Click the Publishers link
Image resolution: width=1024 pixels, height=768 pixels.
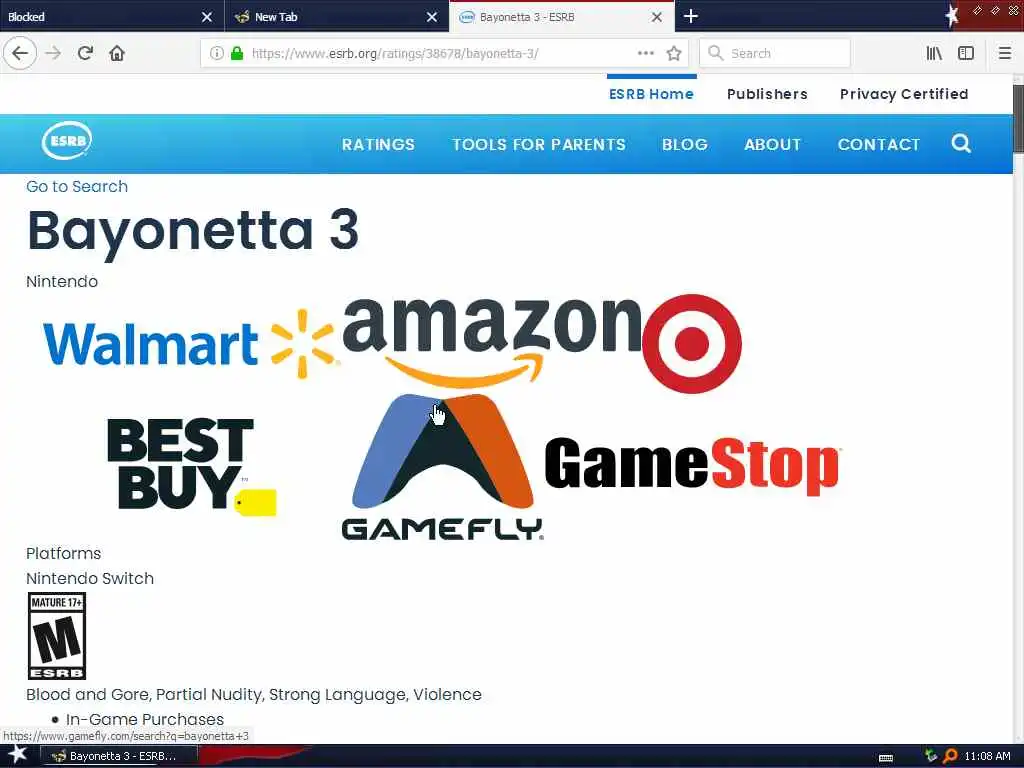click(x=767, y=94)
